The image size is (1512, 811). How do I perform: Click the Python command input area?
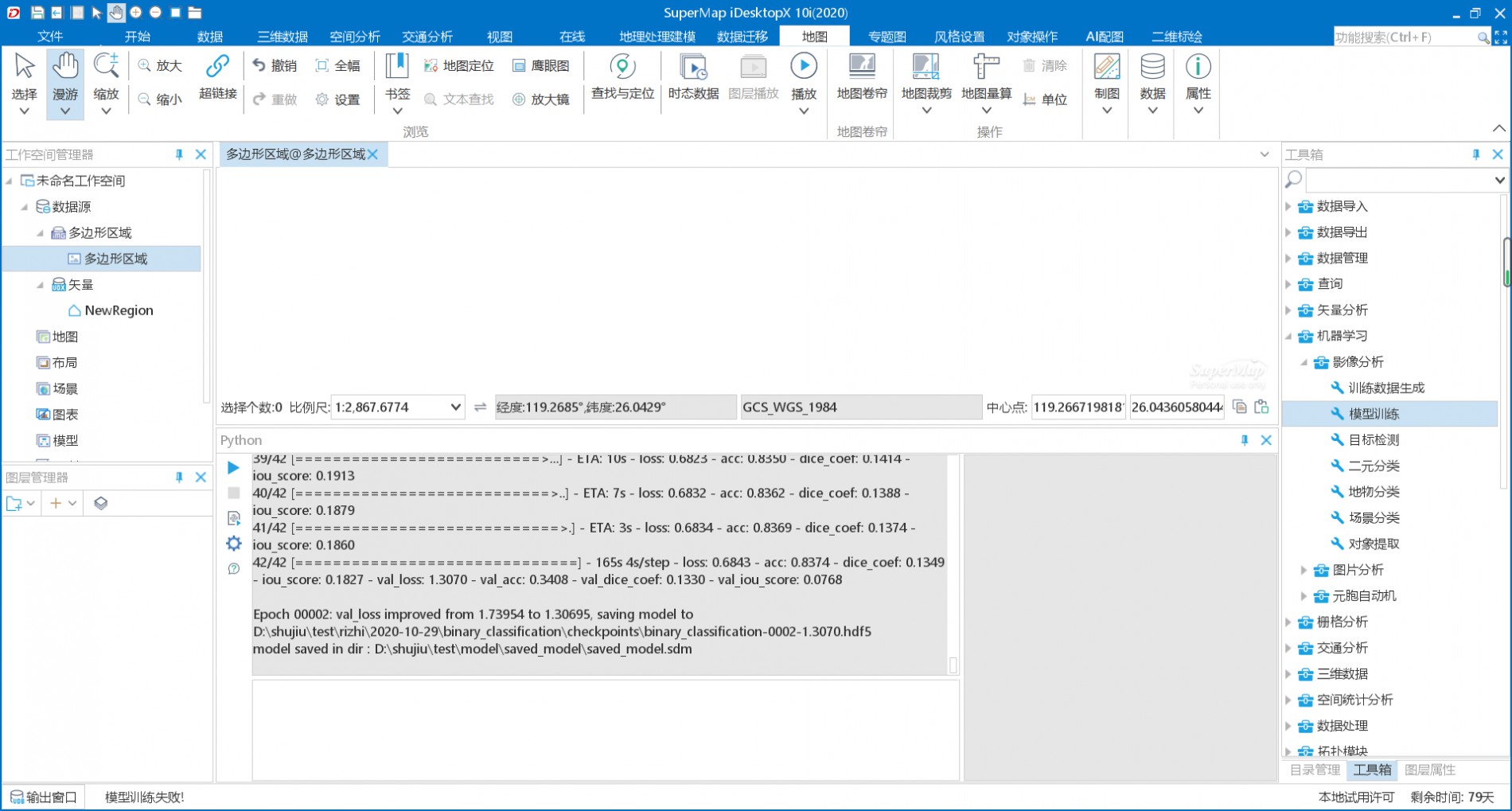click(605, 730)
